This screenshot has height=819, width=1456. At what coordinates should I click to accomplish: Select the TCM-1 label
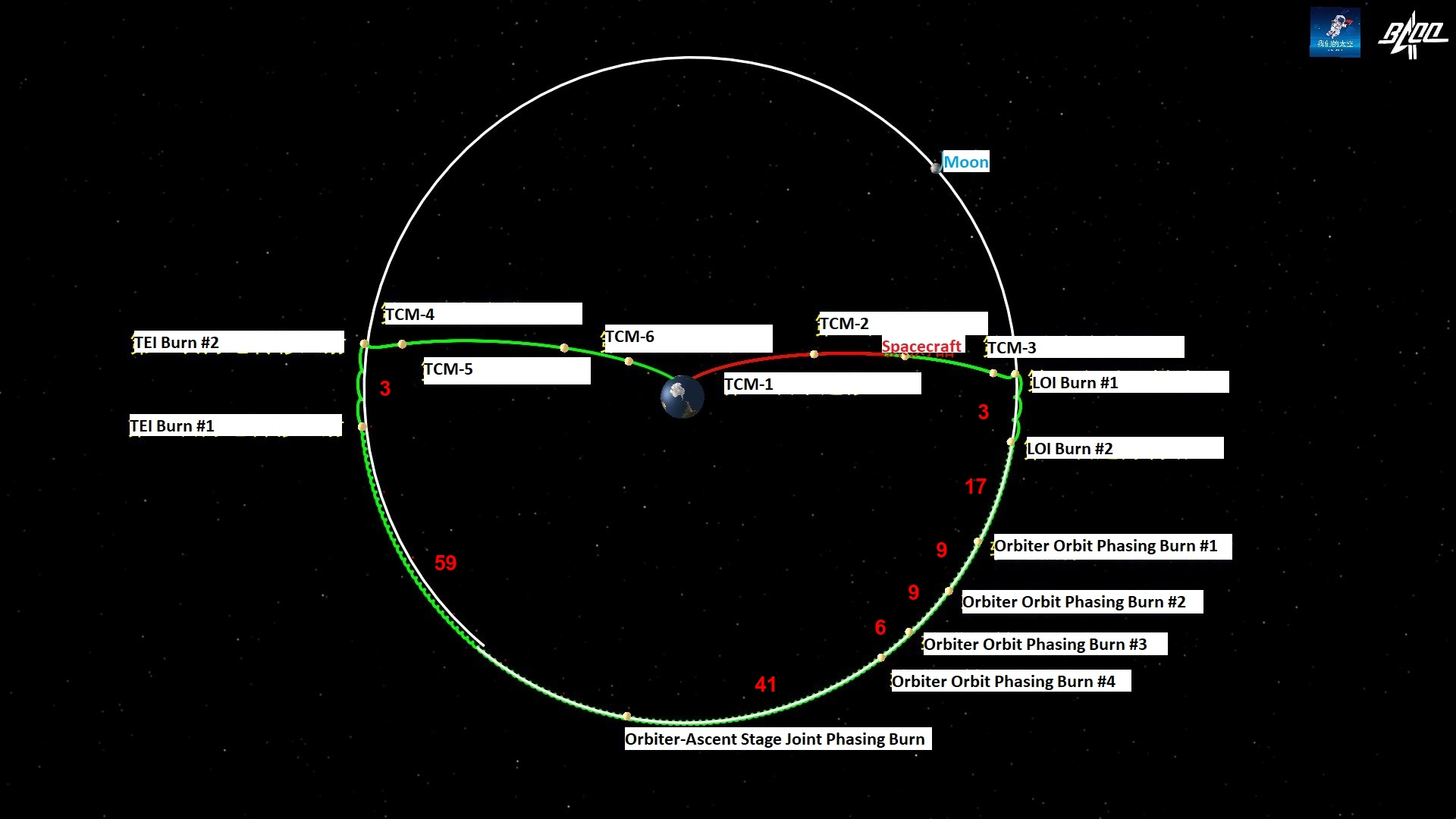[x=822, y=384]
